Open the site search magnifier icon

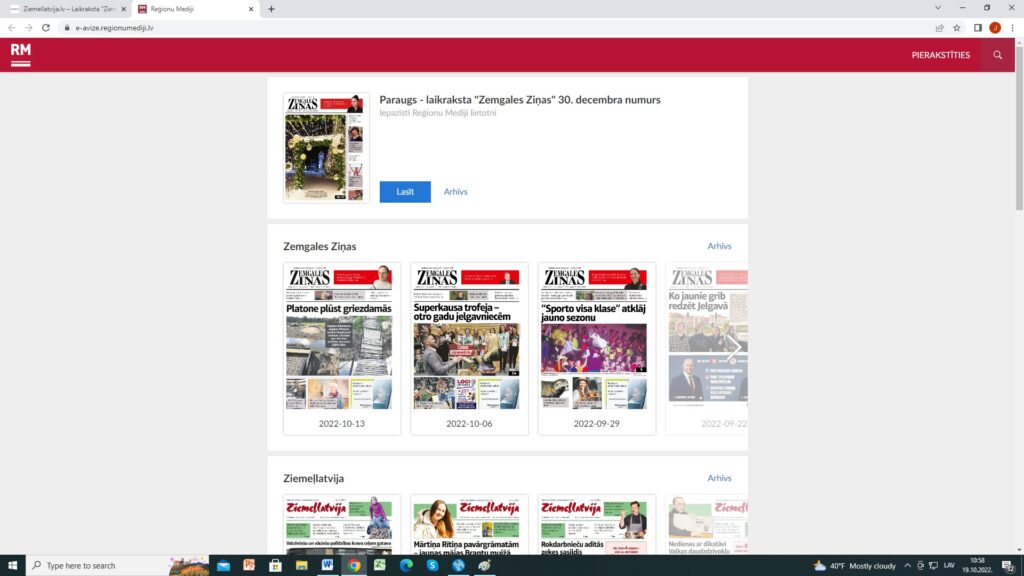tap(997, 55)
